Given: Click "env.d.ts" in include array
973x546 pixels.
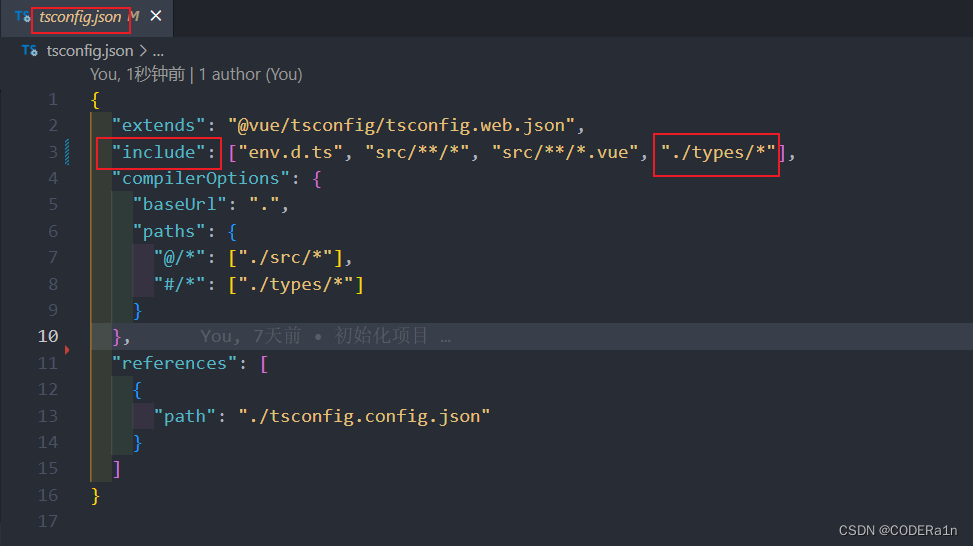Looking at the screenshot, I should (290, 152).
